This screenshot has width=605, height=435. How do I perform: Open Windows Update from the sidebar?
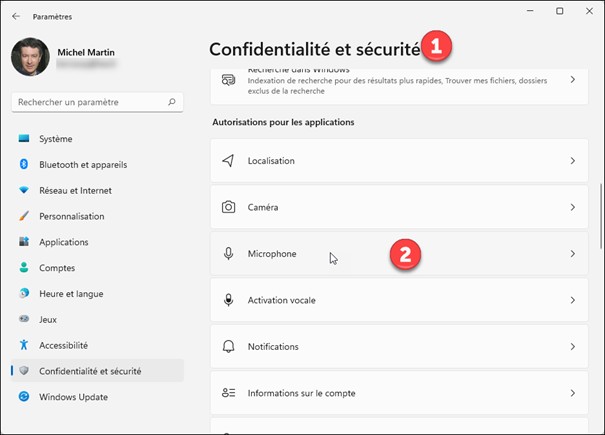click(x=74, y=397)
